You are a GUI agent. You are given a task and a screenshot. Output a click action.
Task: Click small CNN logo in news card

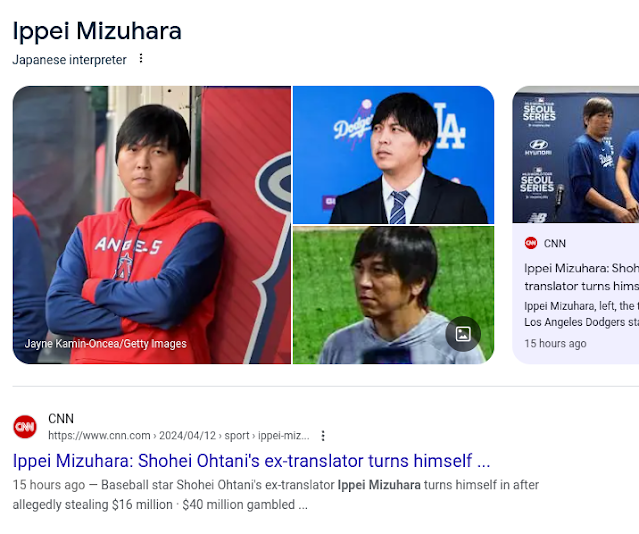tap(531, 243)
